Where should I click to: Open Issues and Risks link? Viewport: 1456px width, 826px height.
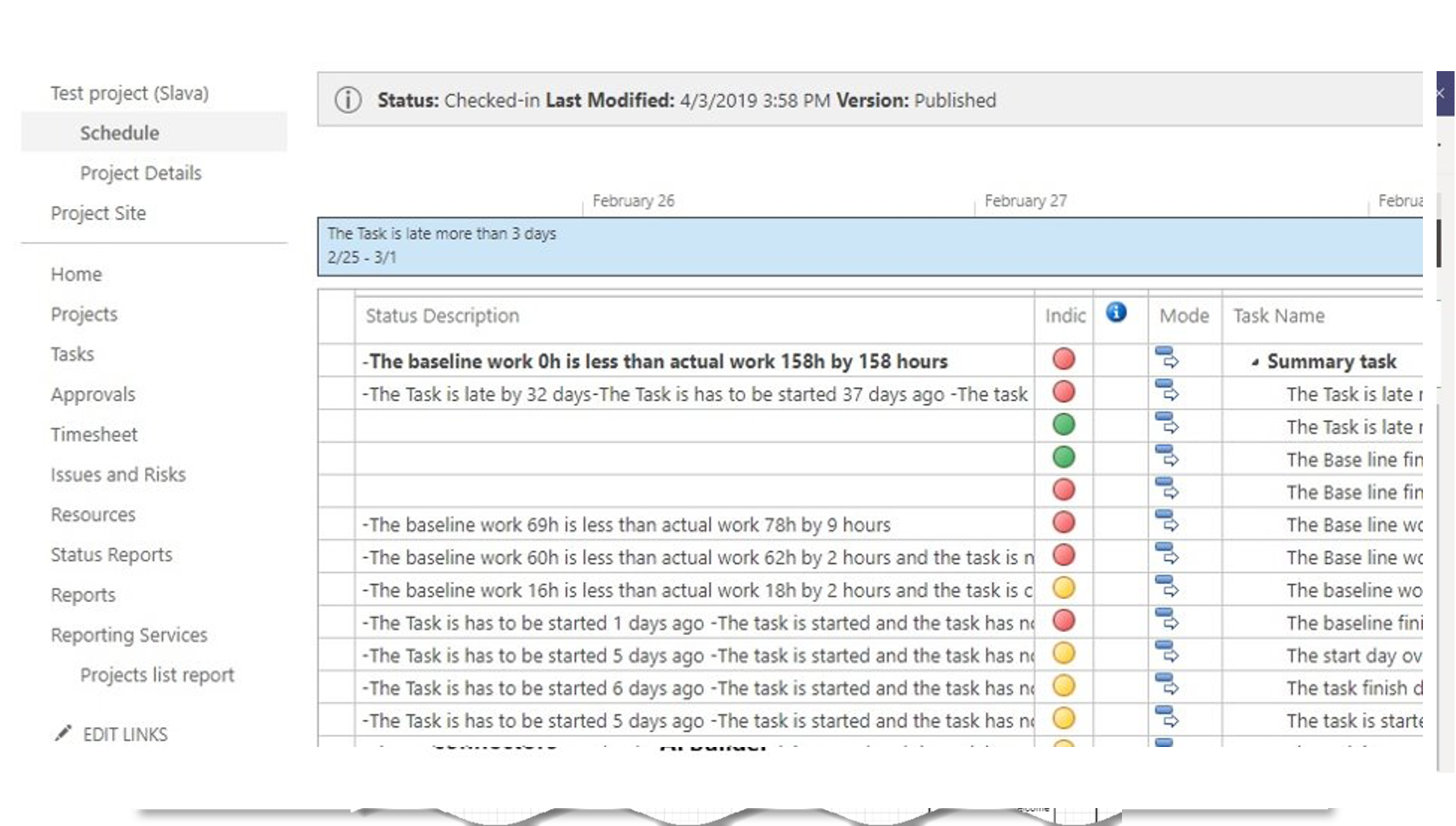coord(118,475)
